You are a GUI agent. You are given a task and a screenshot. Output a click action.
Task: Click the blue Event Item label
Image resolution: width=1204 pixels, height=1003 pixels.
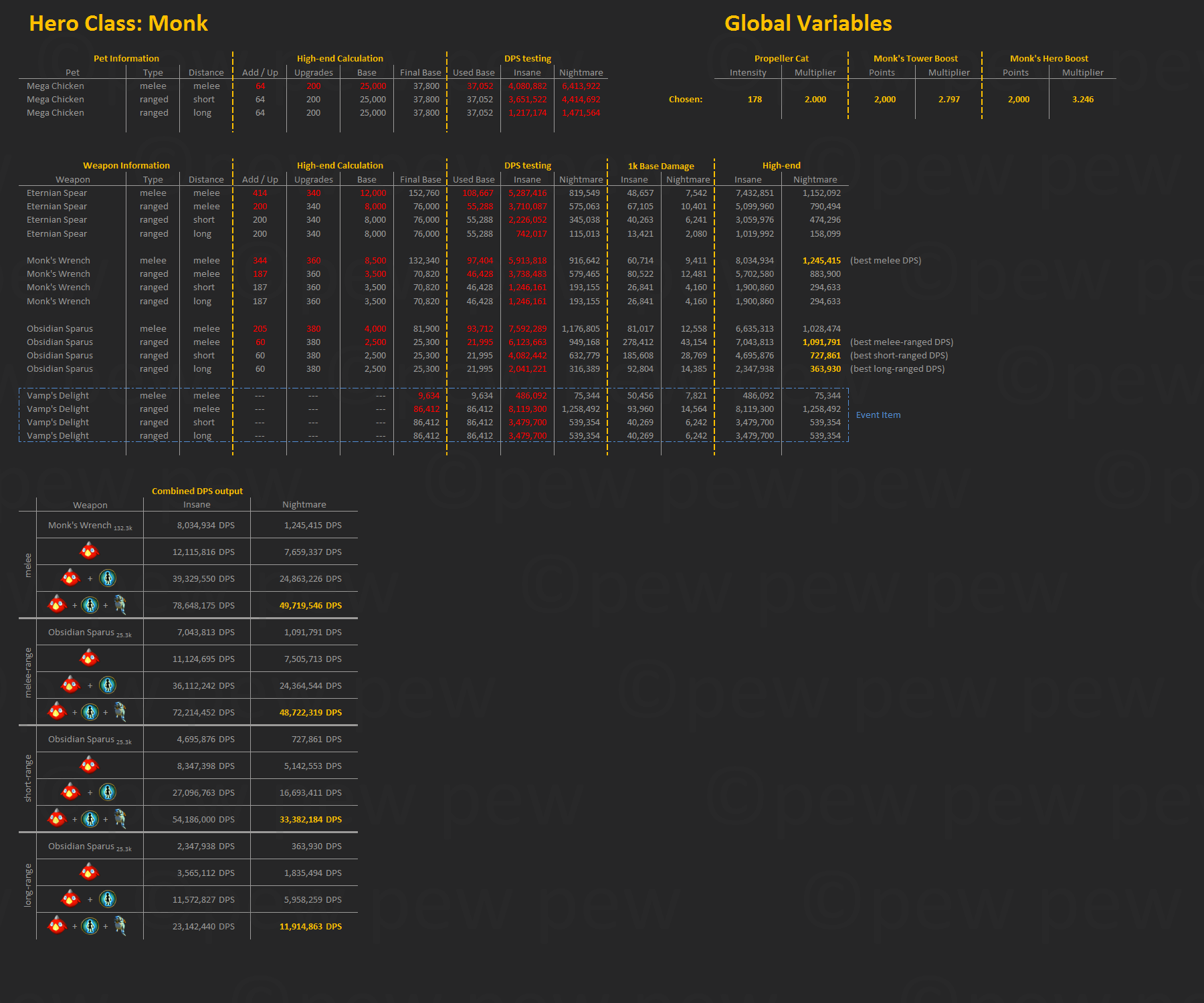[878, 415]
